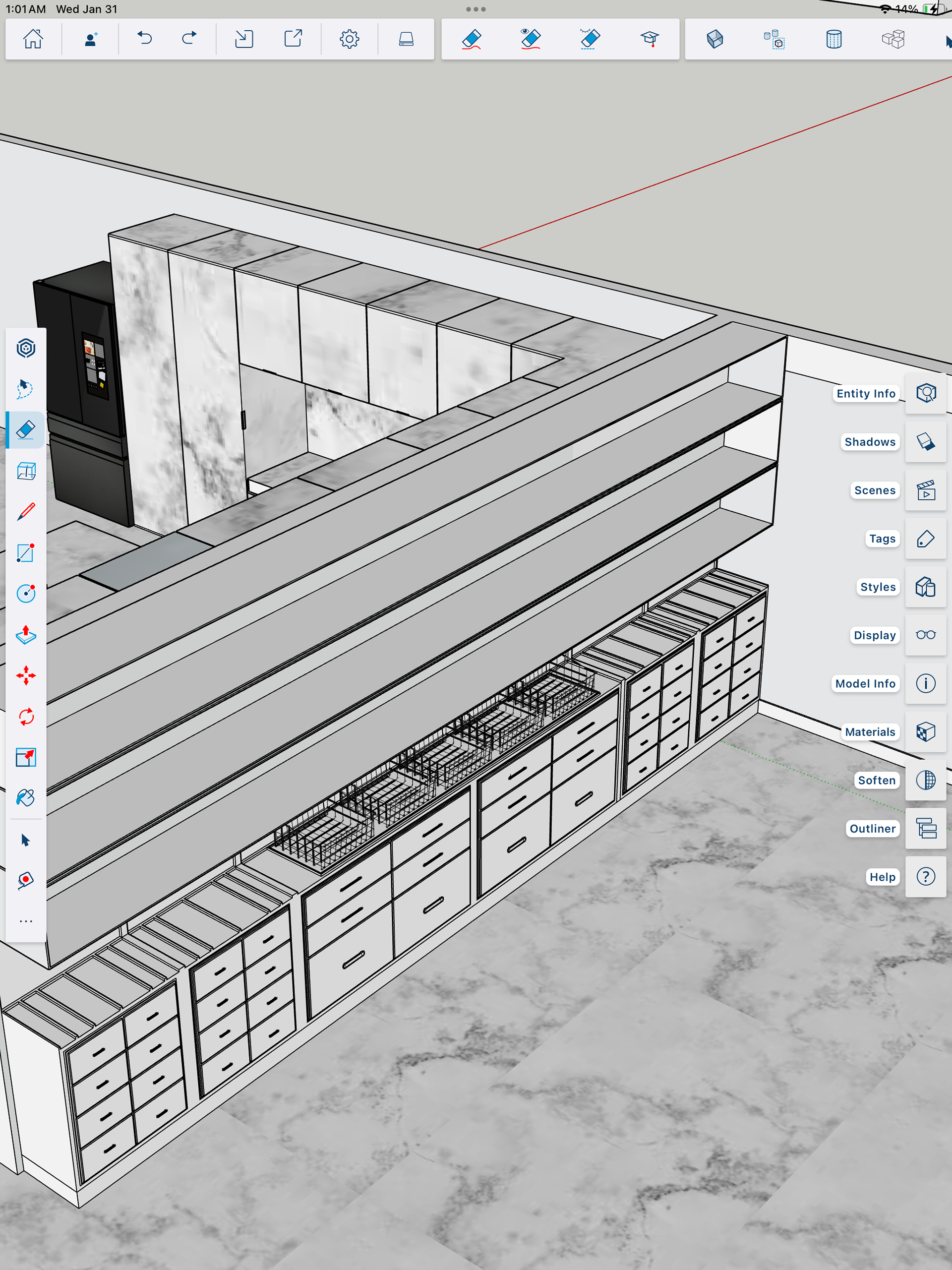The height and width of the screenshot is (1270, 952).
Task: Expand the Tags panel
Action: point(926,539)
